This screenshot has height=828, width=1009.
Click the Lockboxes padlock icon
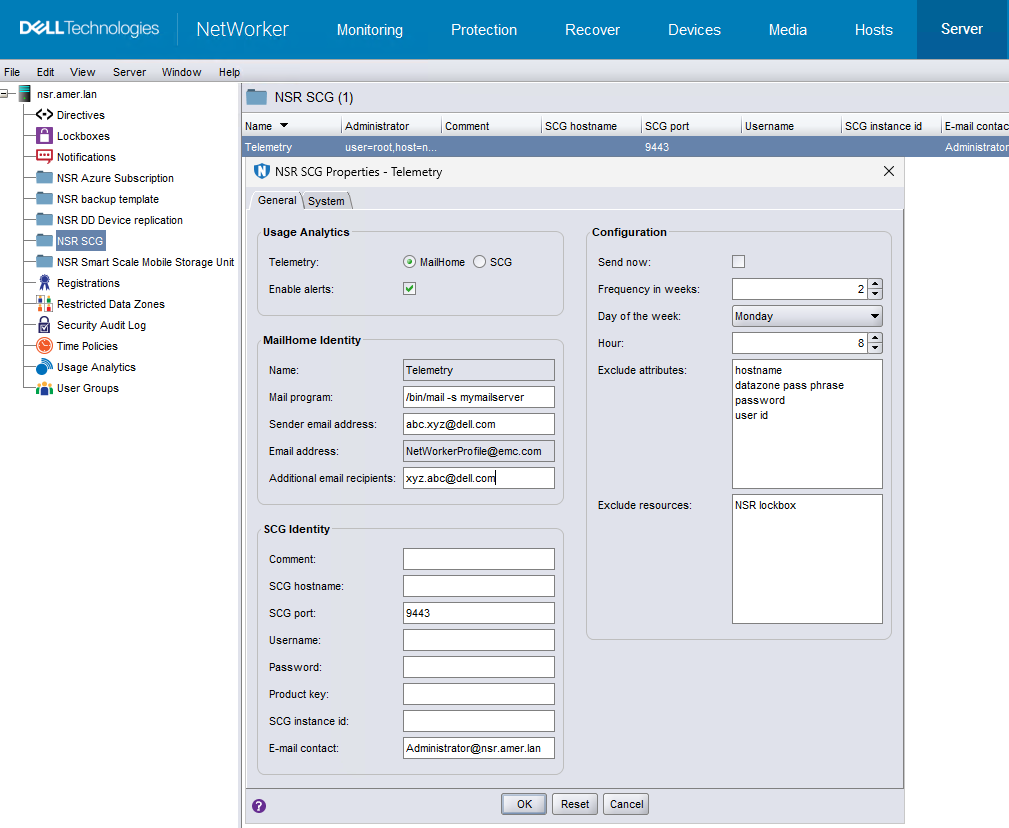coord(44,136)
